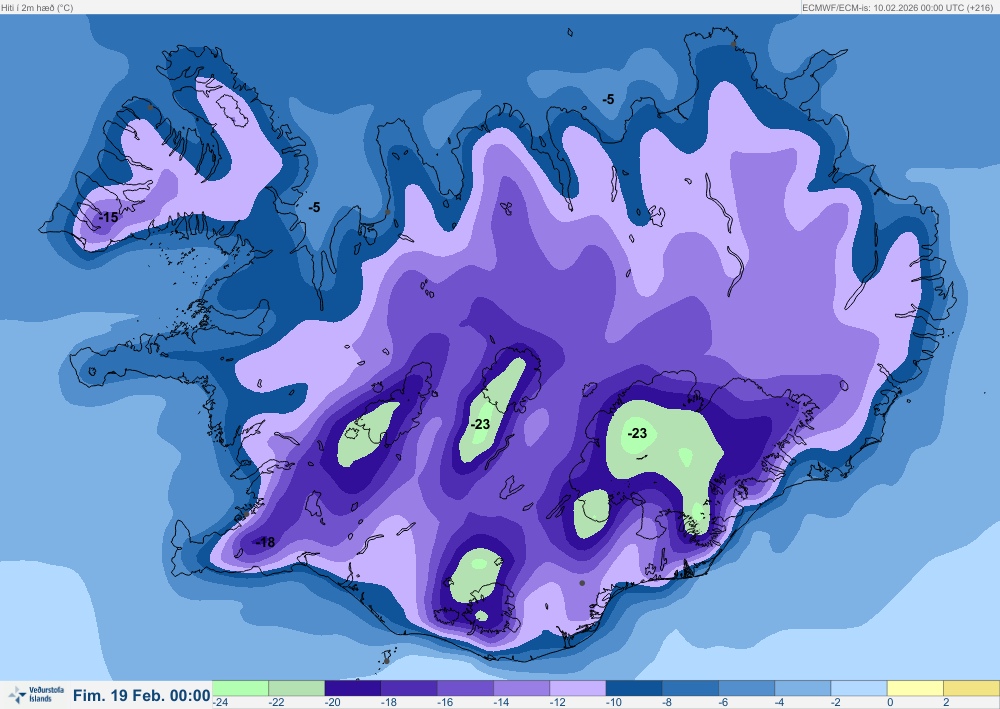
Task: Click the ECMWF/ECM-is model run timestamp
Action: (x=899, y=8)
